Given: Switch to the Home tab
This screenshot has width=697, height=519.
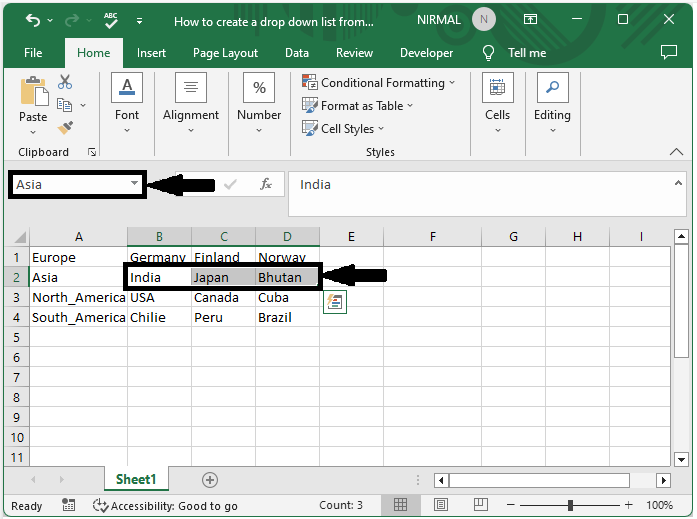Looking at the screenshot, I should pos(93,53).
